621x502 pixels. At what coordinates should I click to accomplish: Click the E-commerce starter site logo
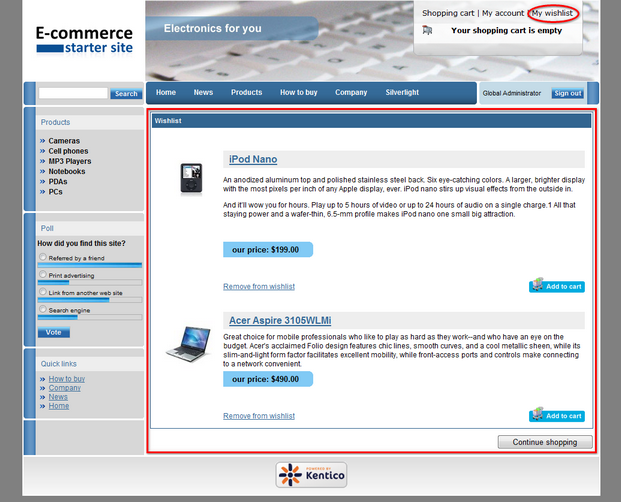[x=84, y=40]
